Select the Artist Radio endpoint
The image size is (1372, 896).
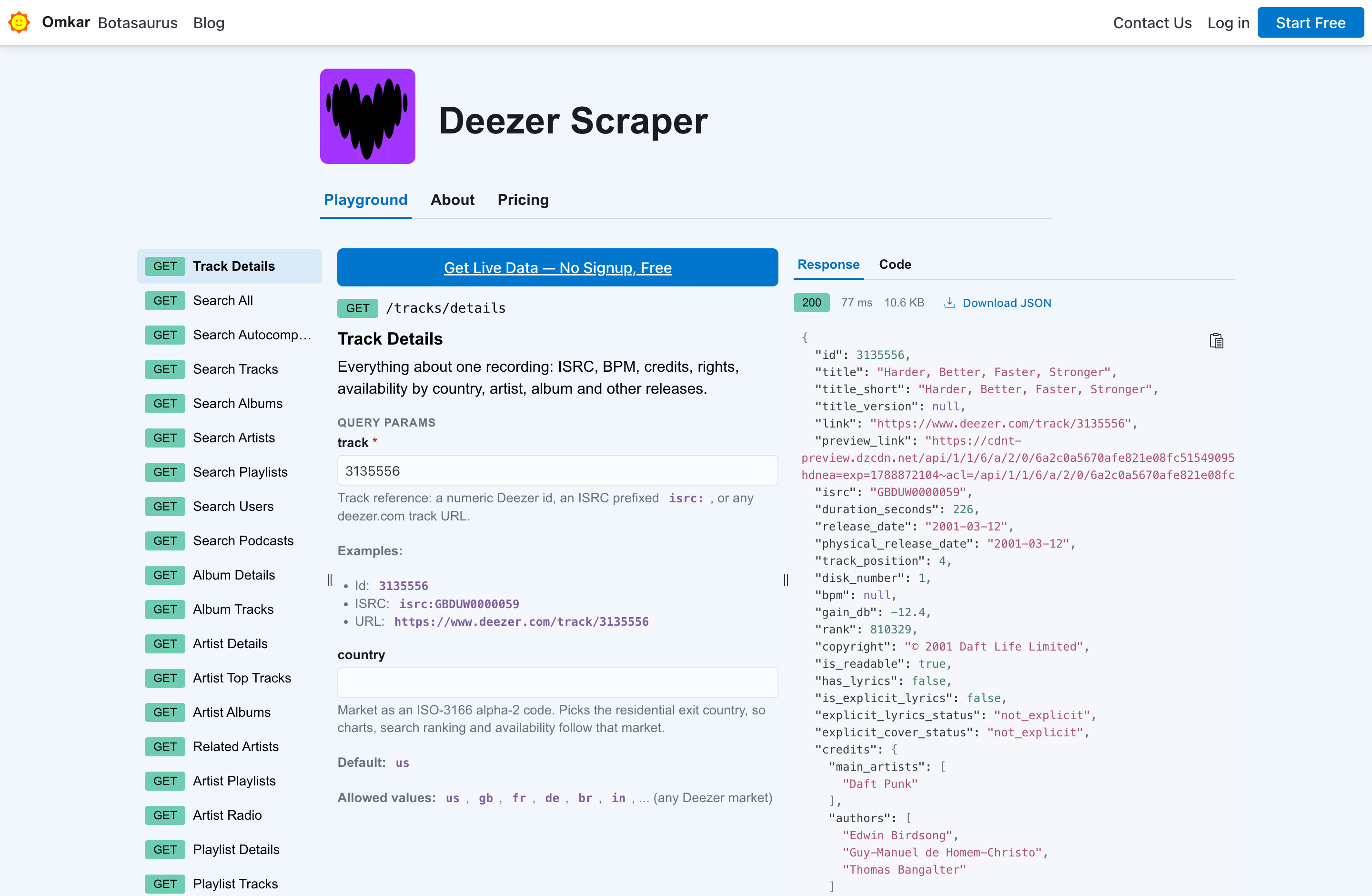point(230,815)
